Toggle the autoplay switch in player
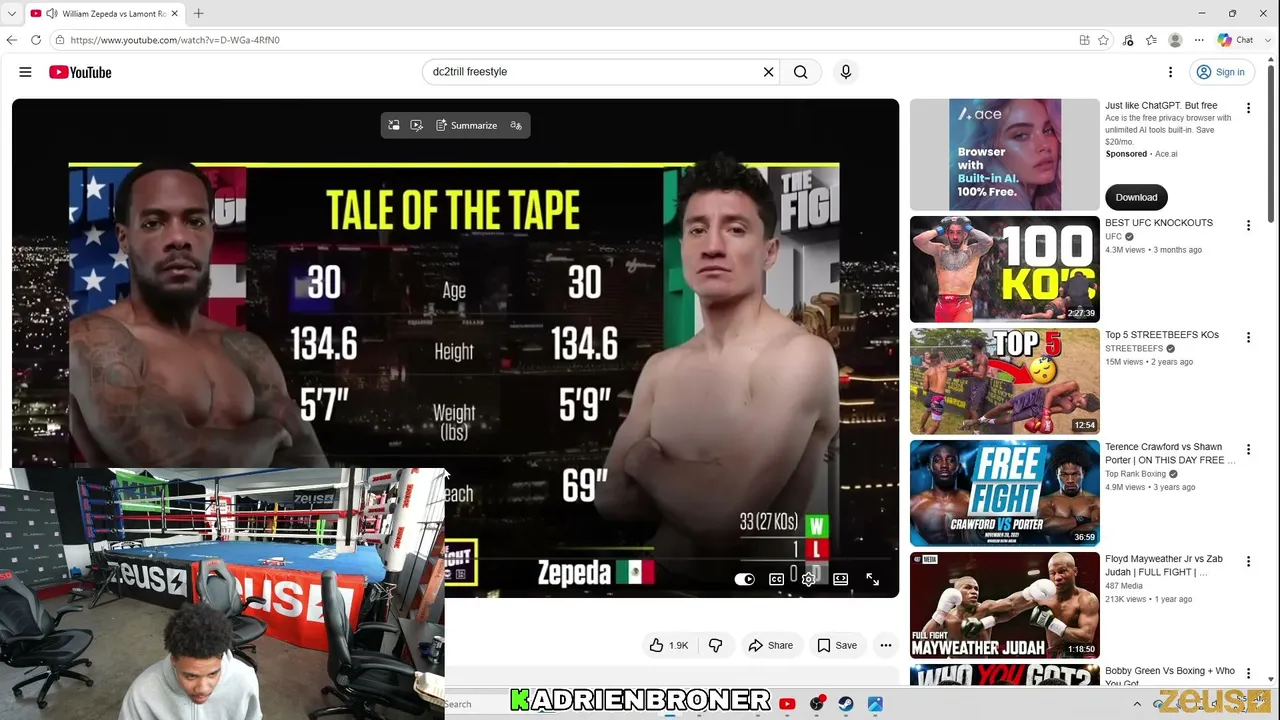1280x720 pixels. pyautogui.click(x=745, y=579)
